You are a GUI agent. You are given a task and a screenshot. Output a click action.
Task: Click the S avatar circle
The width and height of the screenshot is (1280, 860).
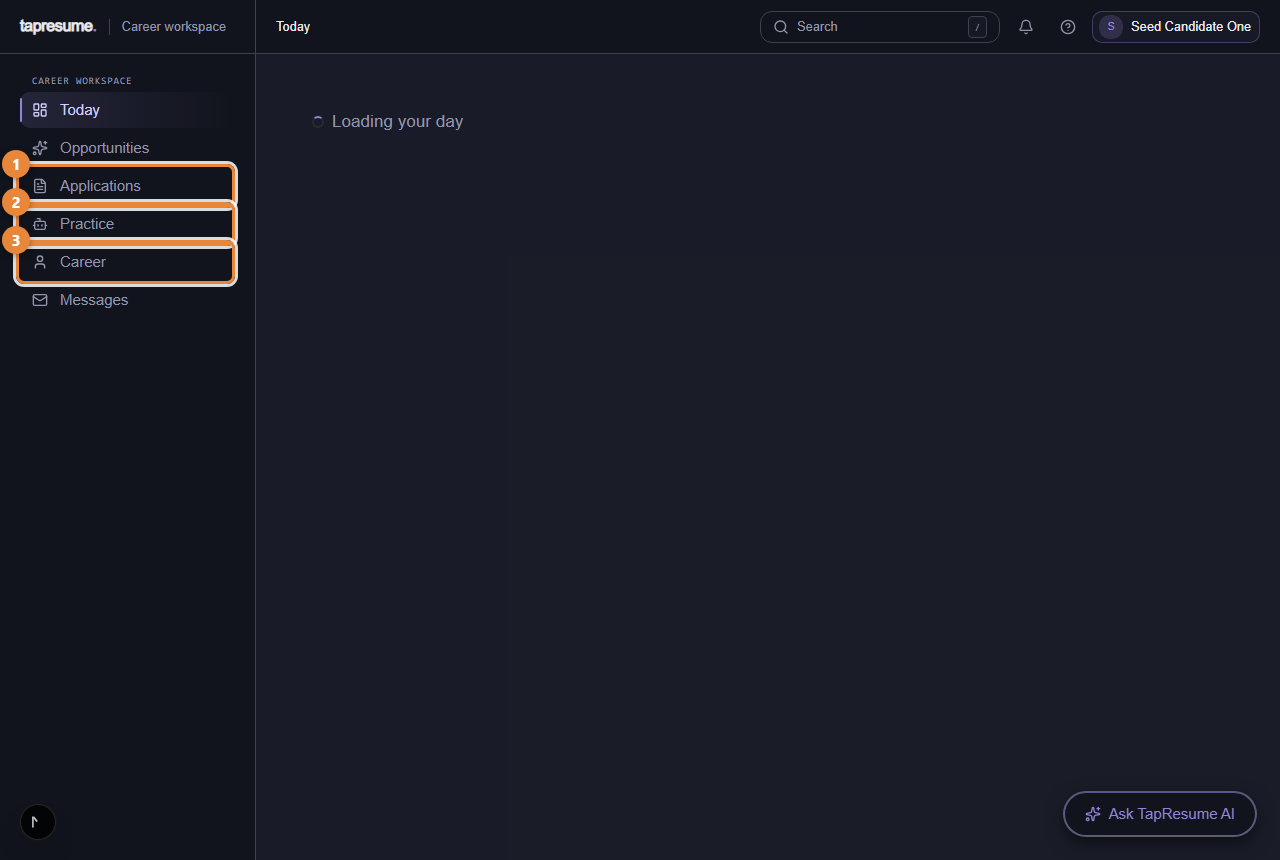point(1111,27)
